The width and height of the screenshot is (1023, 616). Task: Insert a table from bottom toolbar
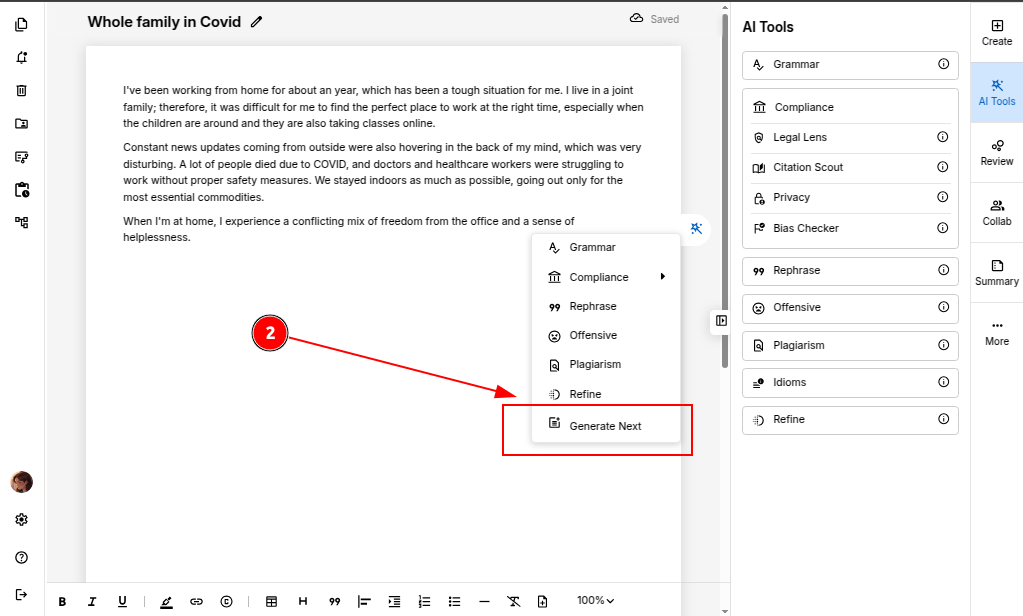(x=271, y=601)
